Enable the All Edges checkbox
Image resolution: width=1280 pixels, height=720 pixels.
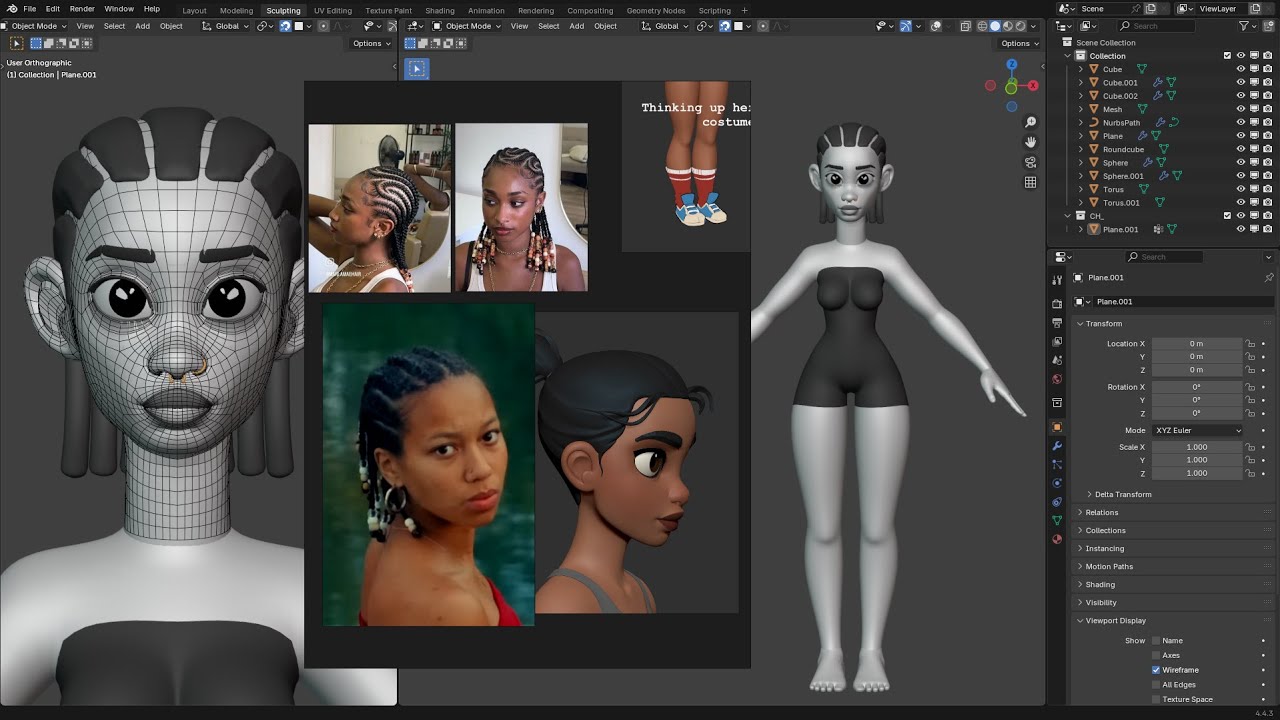1156,685
